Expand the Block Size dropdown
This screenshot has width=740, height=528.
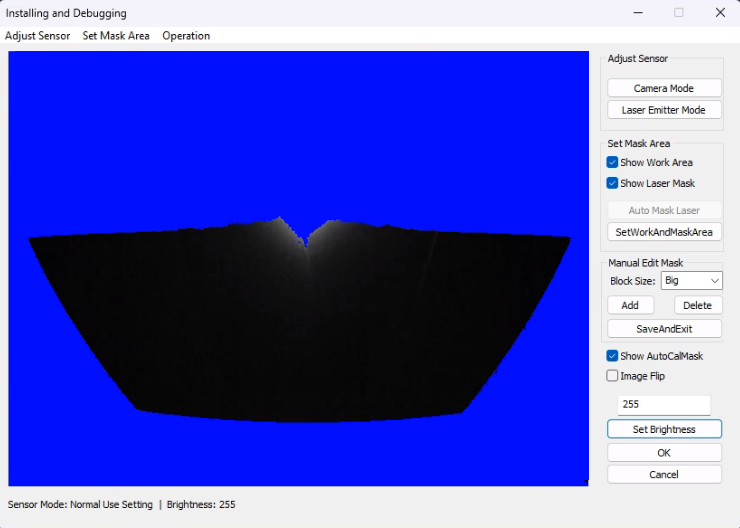(691, 281)
